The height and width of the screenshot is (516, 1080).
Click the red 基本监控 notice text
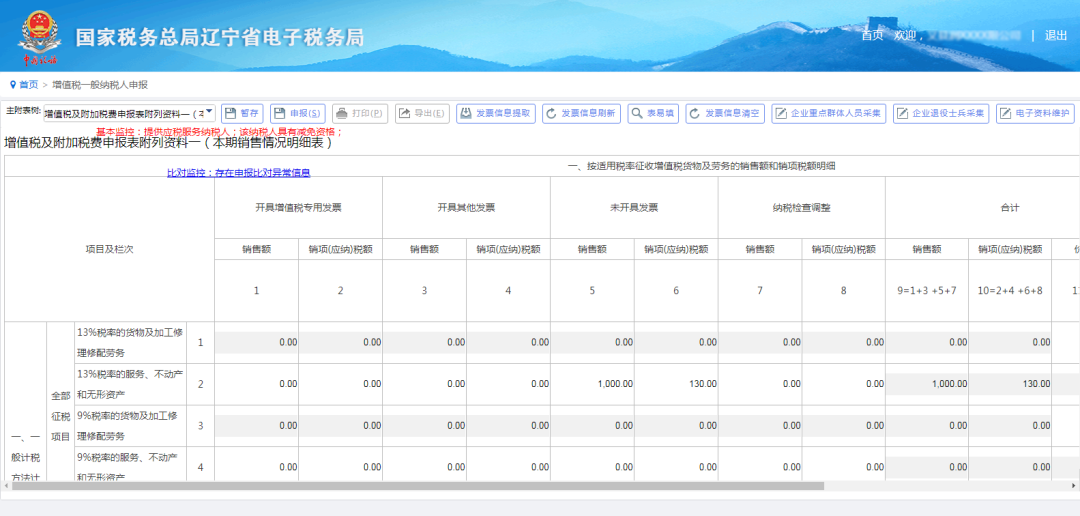click(x=219, y=132)
